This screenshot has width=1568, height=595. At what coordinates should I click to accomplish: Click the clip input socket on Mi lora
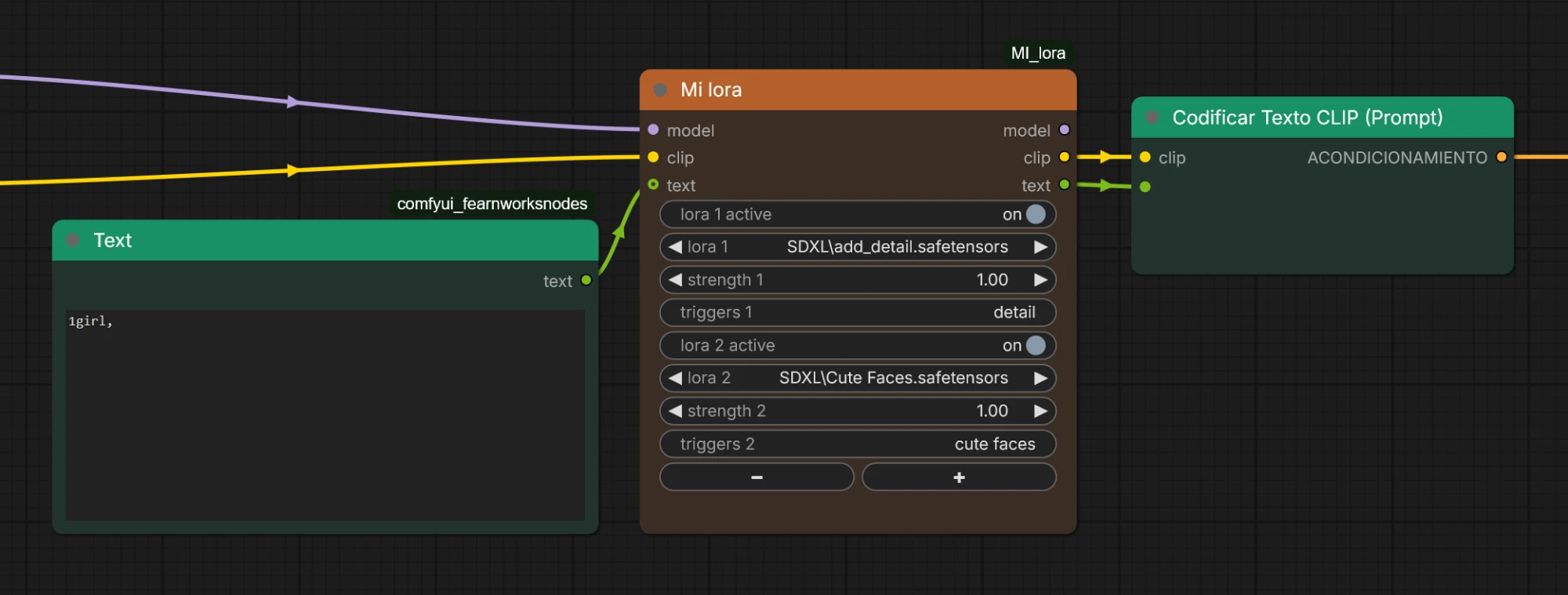(x=653, y=158)
